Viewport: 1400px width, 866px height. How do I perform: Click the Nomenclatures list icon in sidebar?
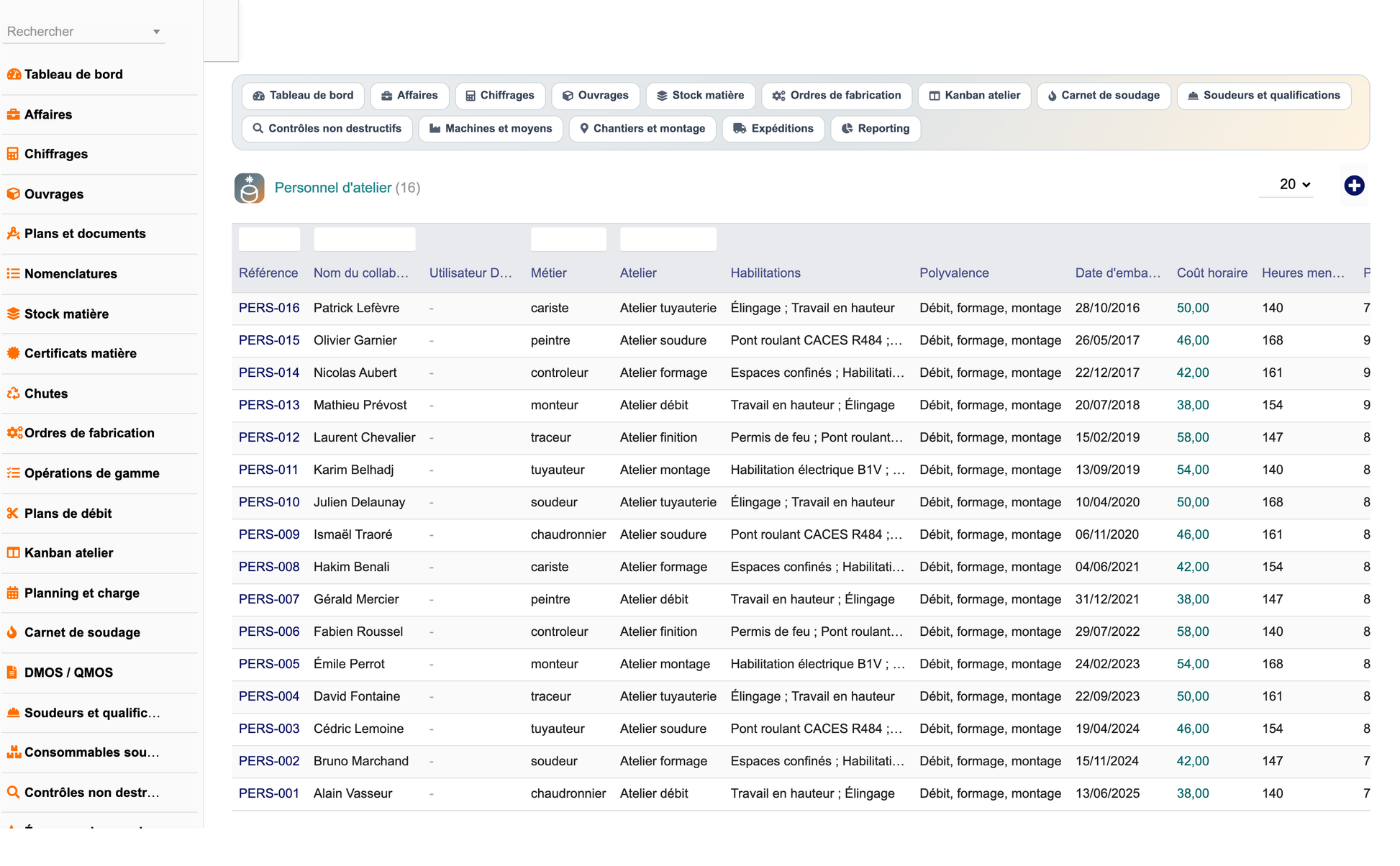13,274
